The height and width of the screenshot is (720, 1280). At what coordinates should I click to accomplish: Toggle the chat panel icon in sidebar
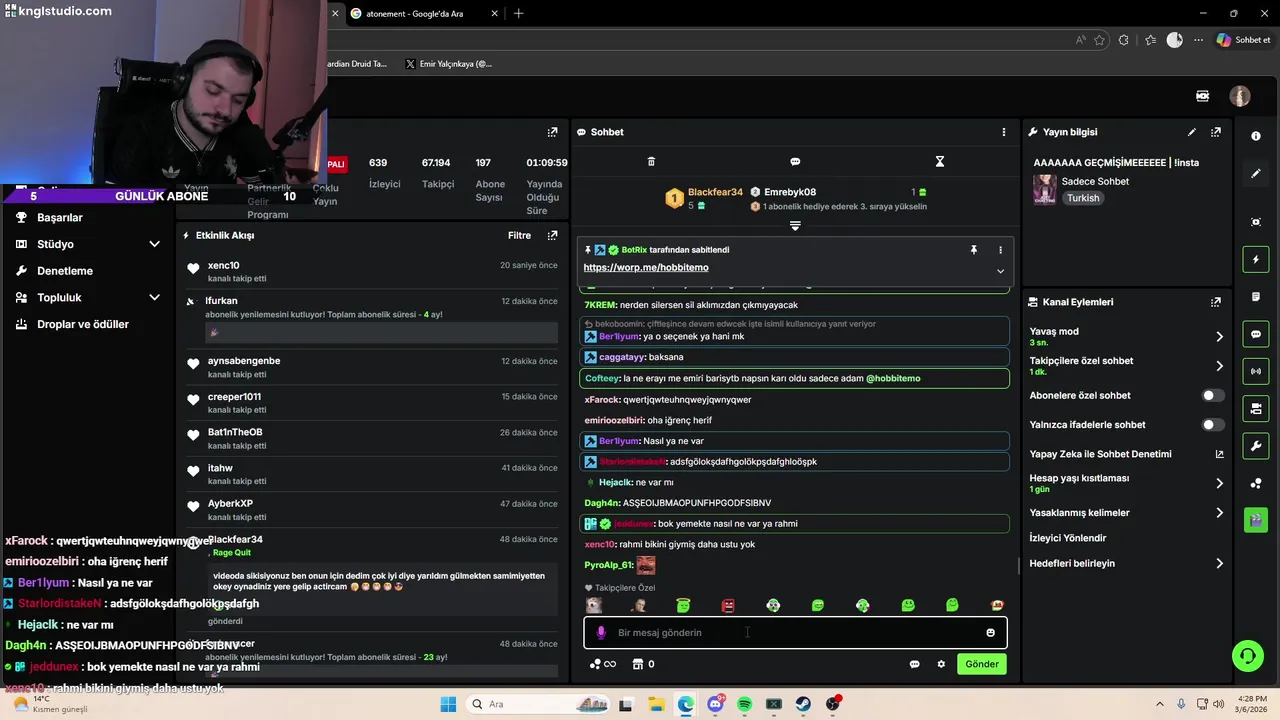tap(1256, 334)
